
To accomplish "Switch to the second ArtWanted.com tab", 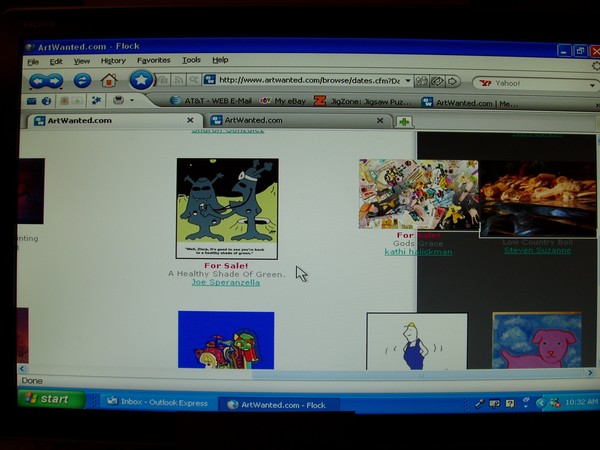I will click(298, 121).
